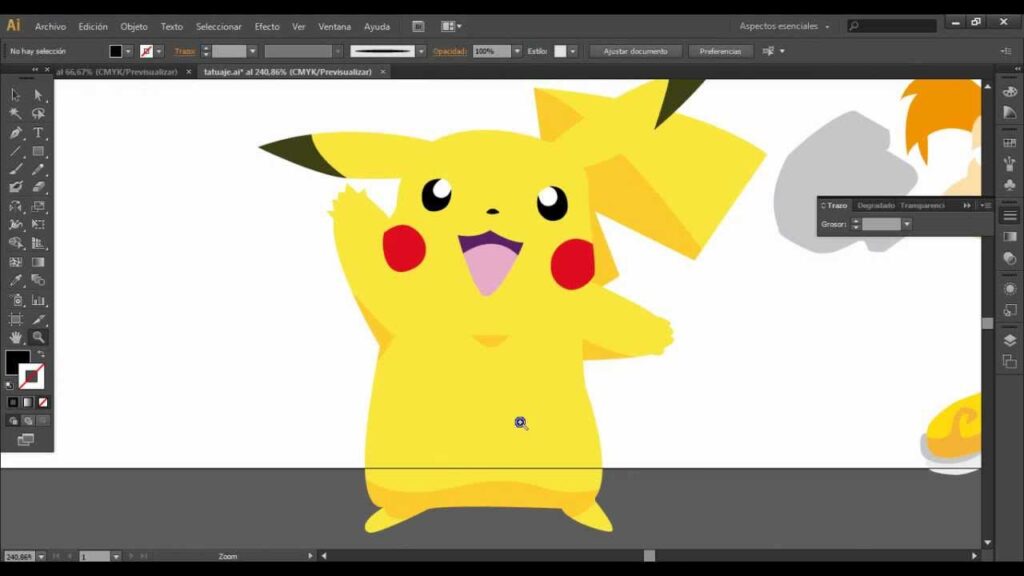This screenshot has height=576, width=1024.
Task: Open the Objeto menu
Action: (134, 27)
